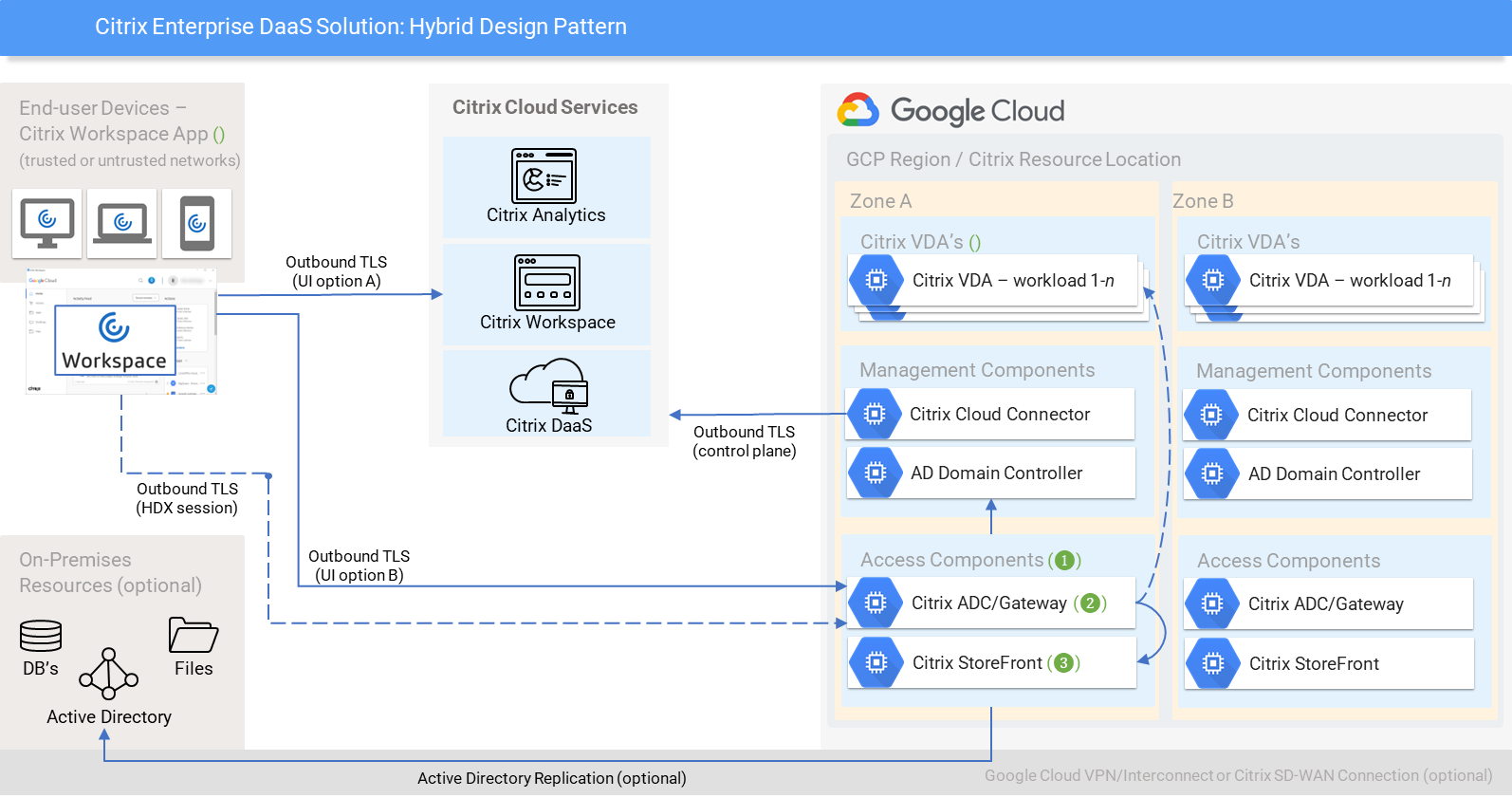This screenshot has height=798, width=1512.
Task: Choose Zone B AD Domain Controller icon
Action: pyautogui.click(x=1211, y=473)
